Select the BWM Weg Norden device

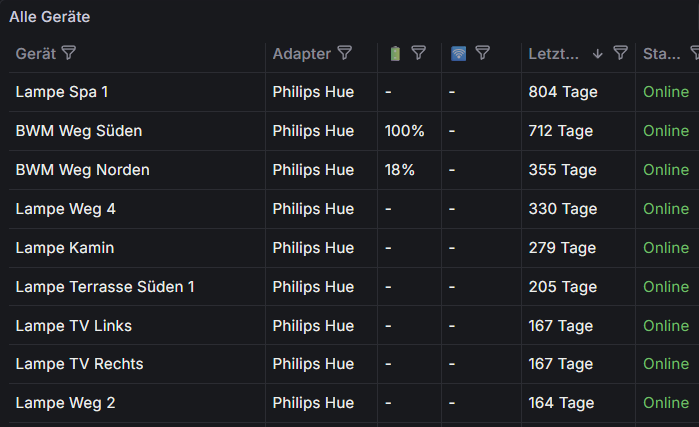coord(82,170)
